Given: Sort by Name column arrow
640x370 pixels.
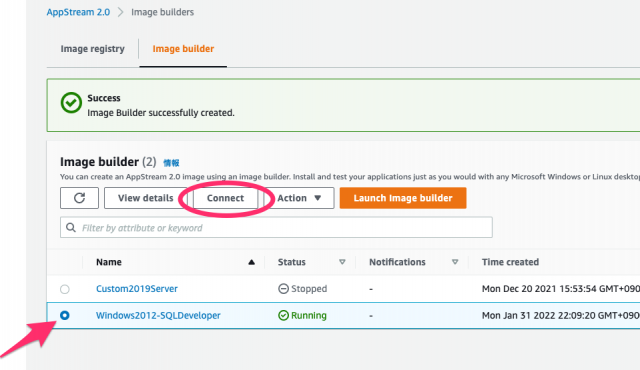Looking at the screenshot, I should coord(251,262).
